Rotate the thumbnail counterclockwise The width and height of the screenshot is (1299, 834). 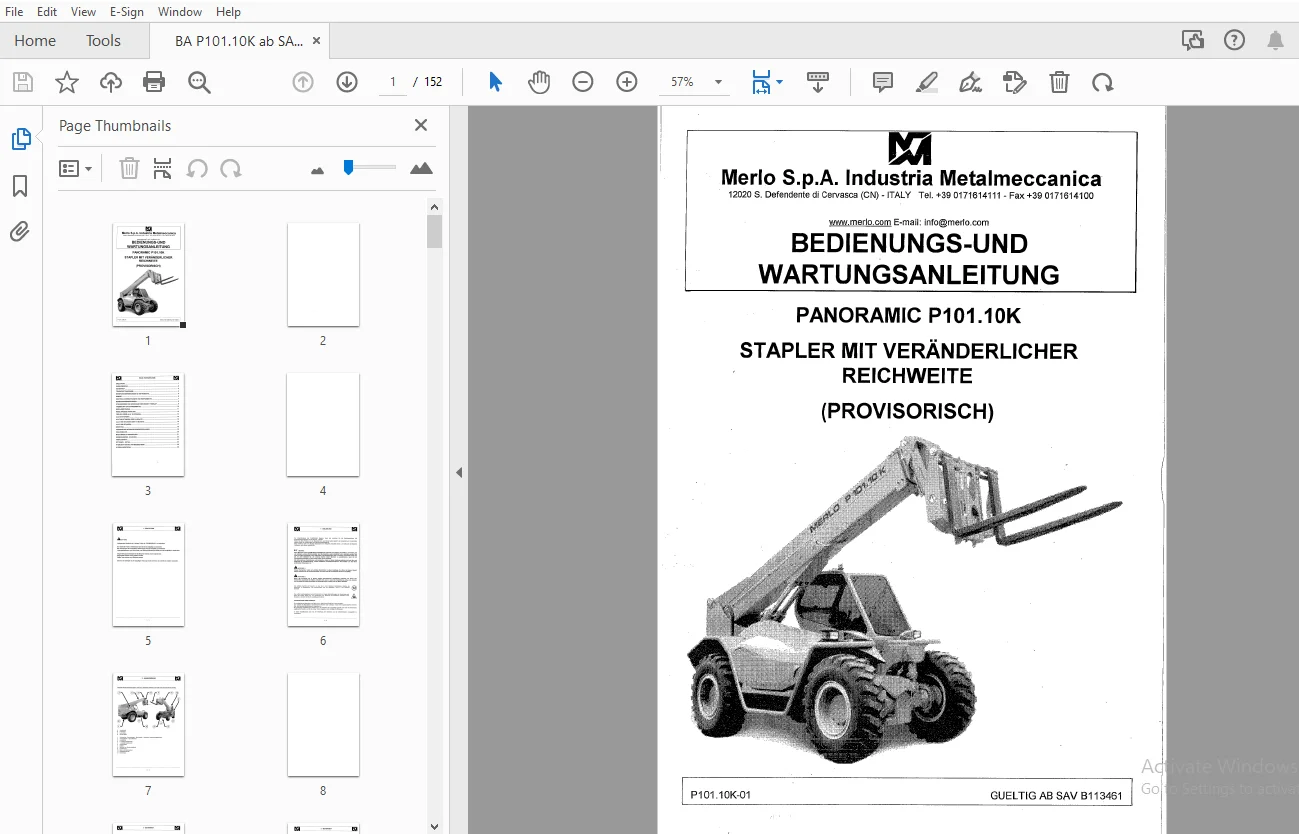pyautogui.click(x=197, y=168)
